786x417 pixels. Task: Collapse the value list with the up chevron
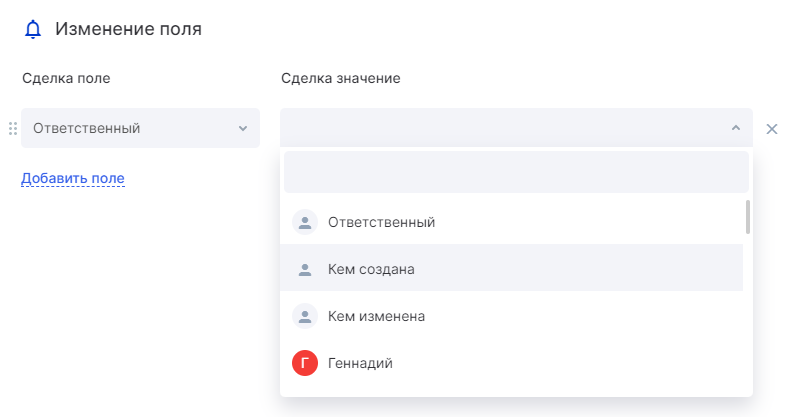coord(735,128)
